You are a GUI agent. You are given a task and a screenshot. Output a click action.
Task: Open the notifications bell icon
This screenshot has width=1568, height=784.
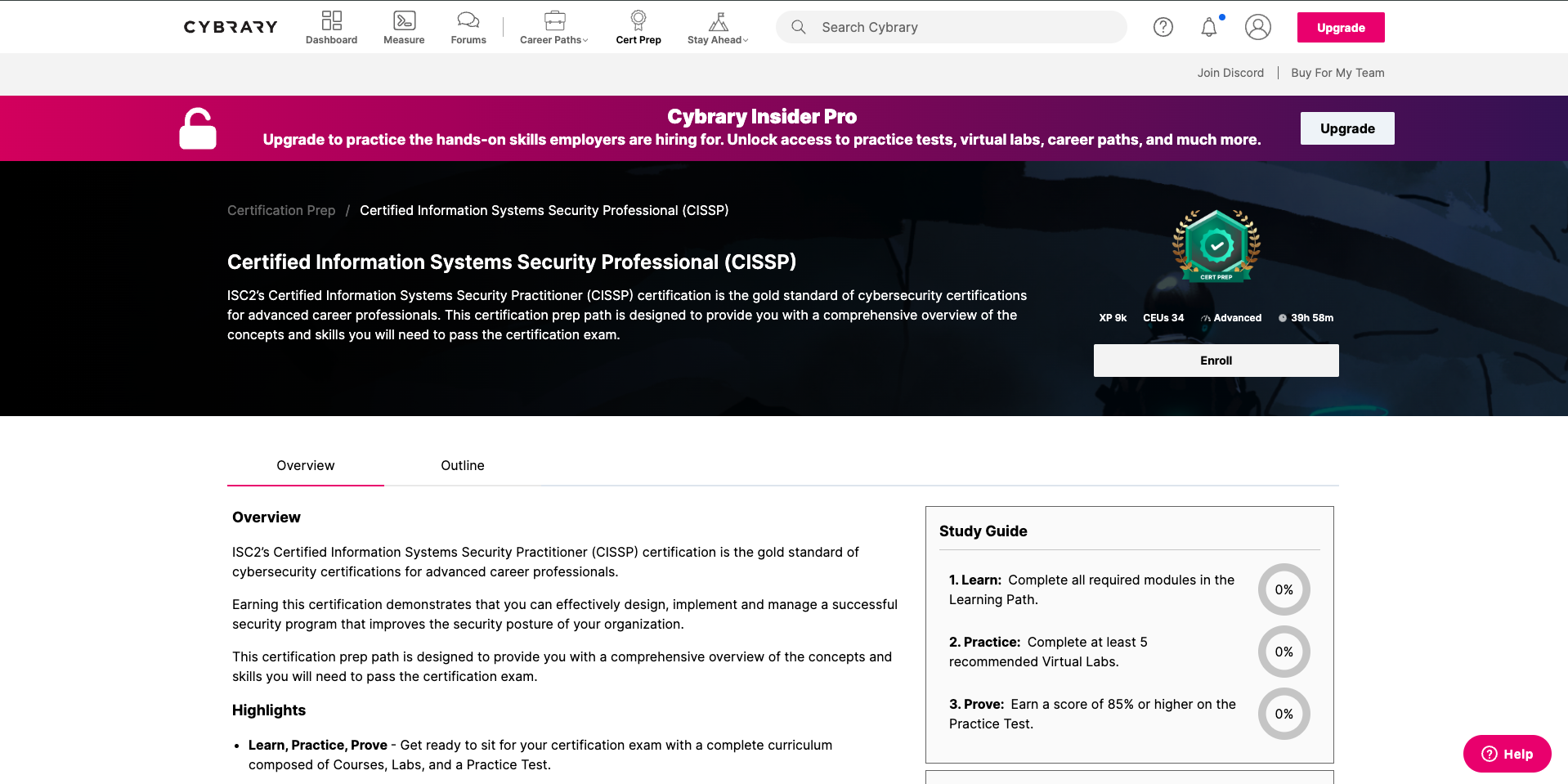(1209, 27)
